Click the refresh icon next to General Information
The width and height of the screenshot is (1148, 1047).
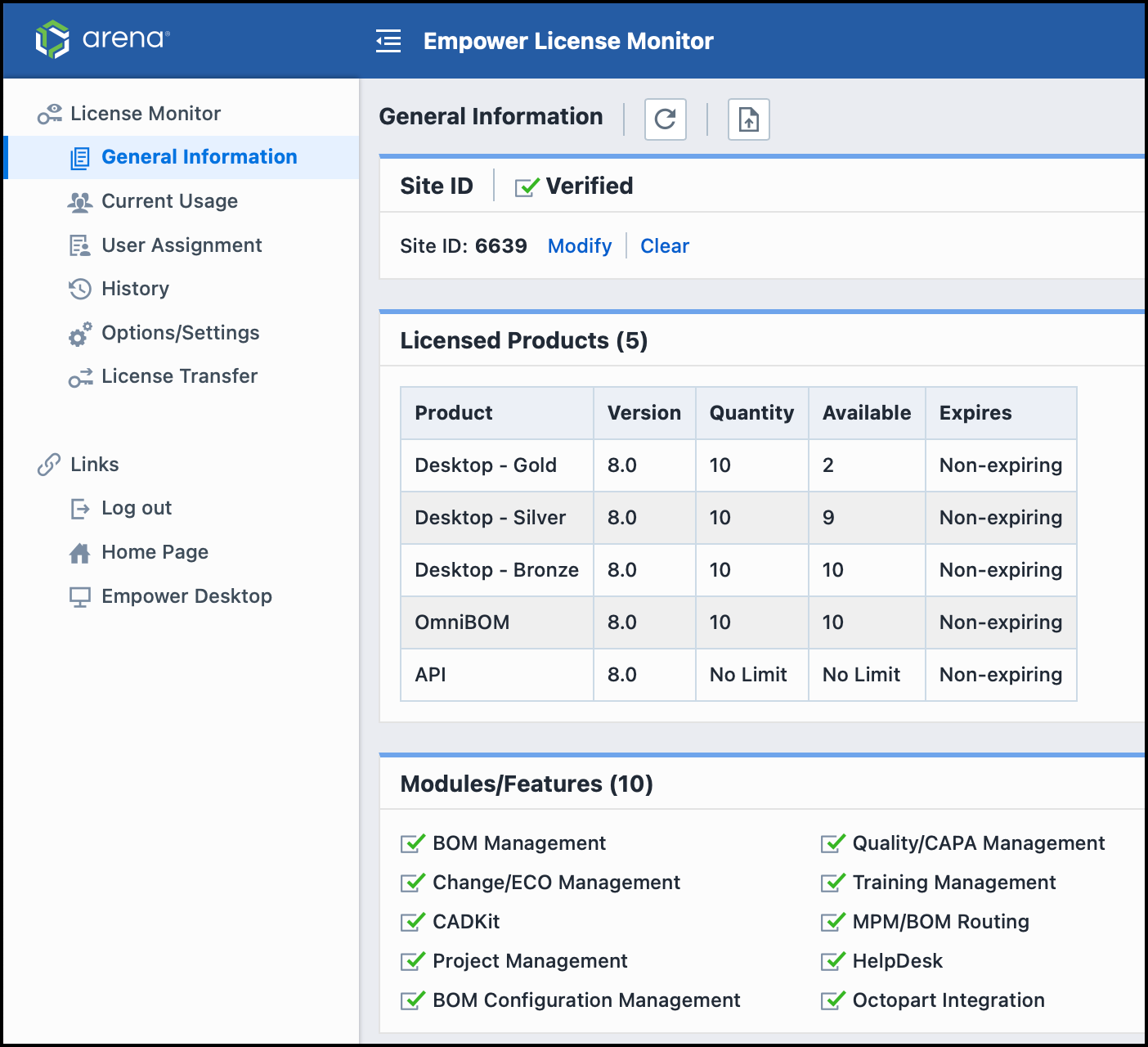[666, 119]
